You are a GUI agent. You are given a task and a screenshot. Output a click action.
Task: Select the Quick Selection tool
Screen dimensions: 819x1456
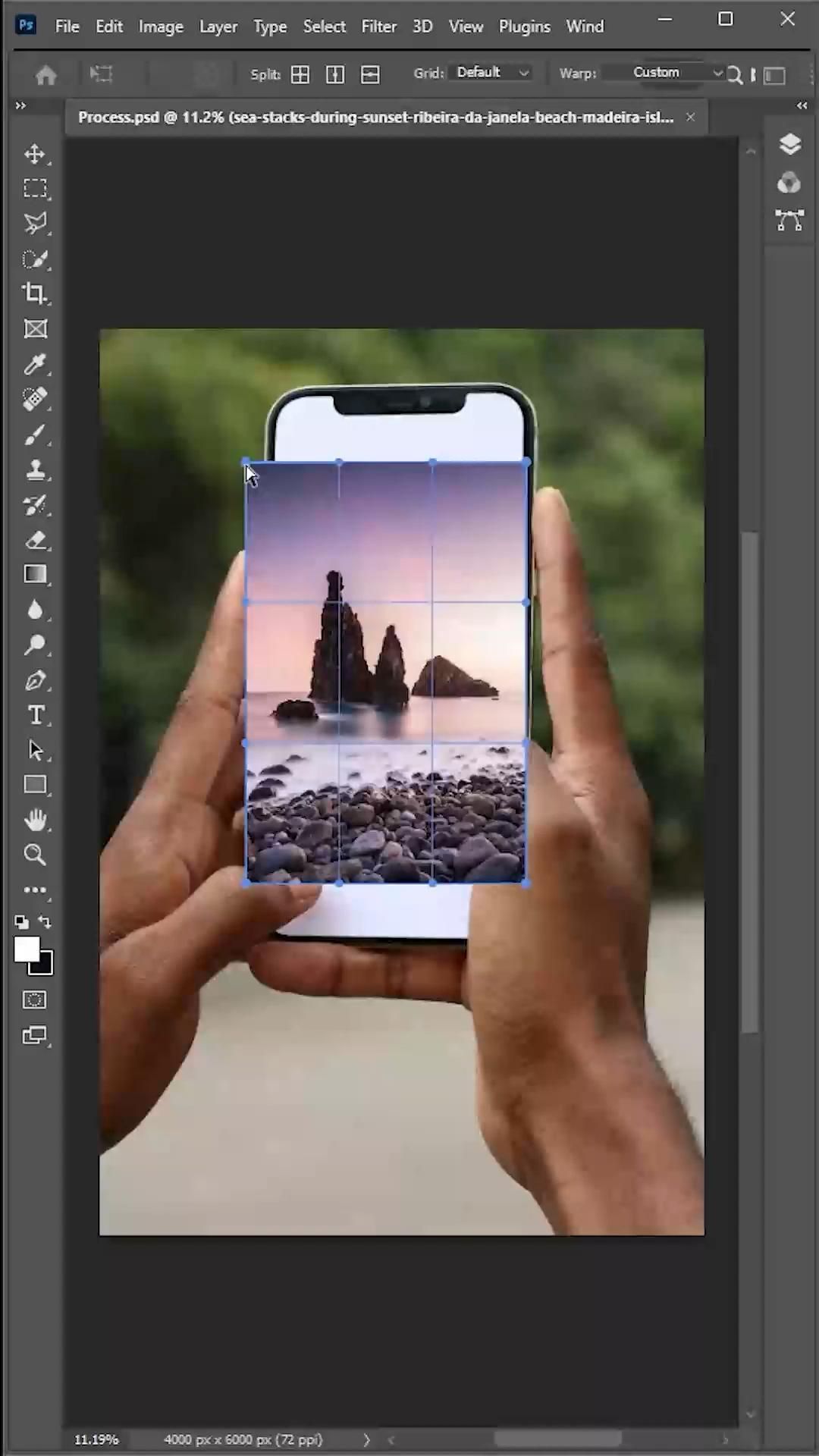(35, 259)
